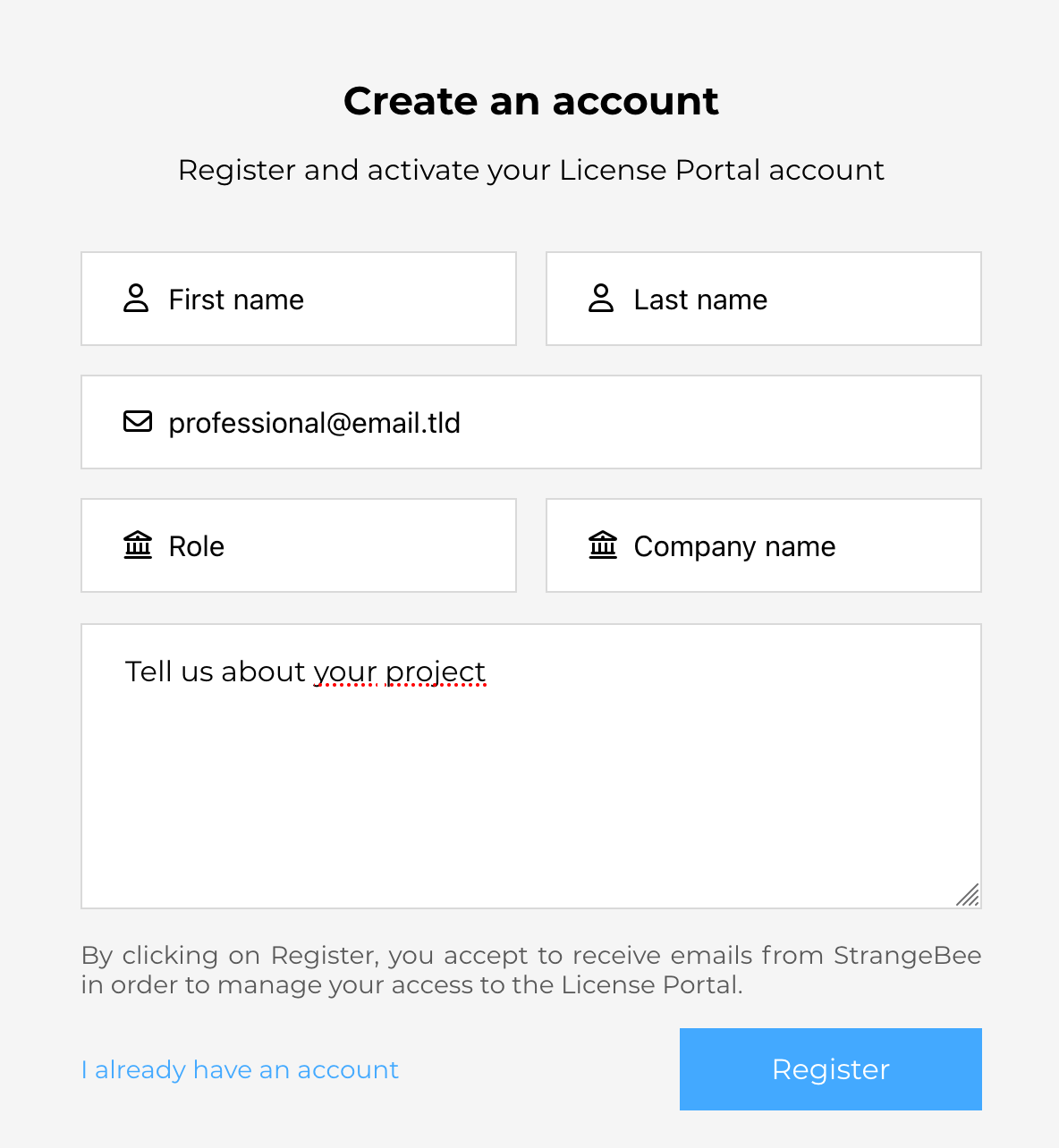The height and width of the screenshot is (1148, 1059).
Task: Click the person icon beside Last name
Action: tap(601, 299)
